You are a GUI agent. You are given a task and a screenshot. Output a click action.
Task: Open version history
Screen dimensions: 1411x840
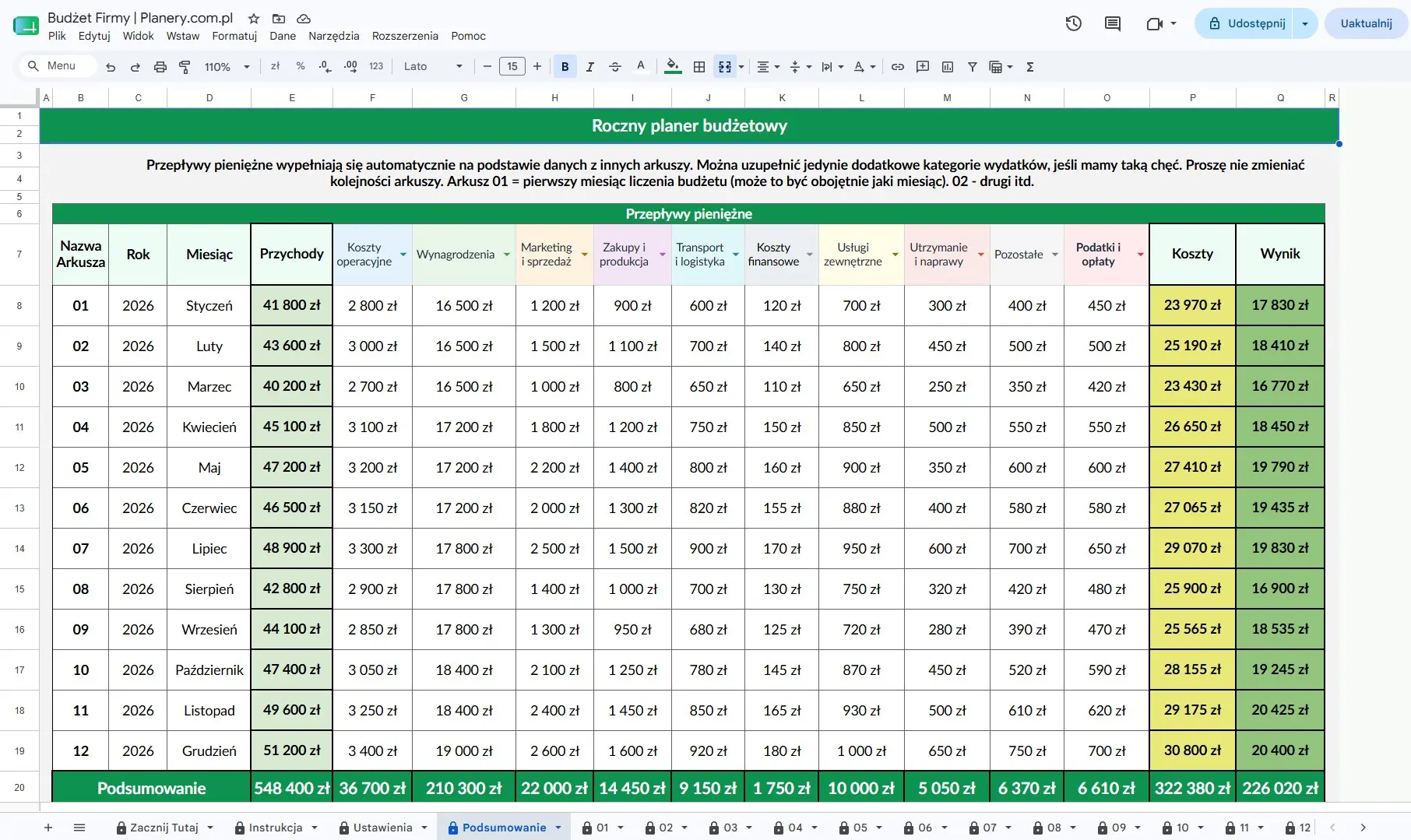tap(1074, 23)
